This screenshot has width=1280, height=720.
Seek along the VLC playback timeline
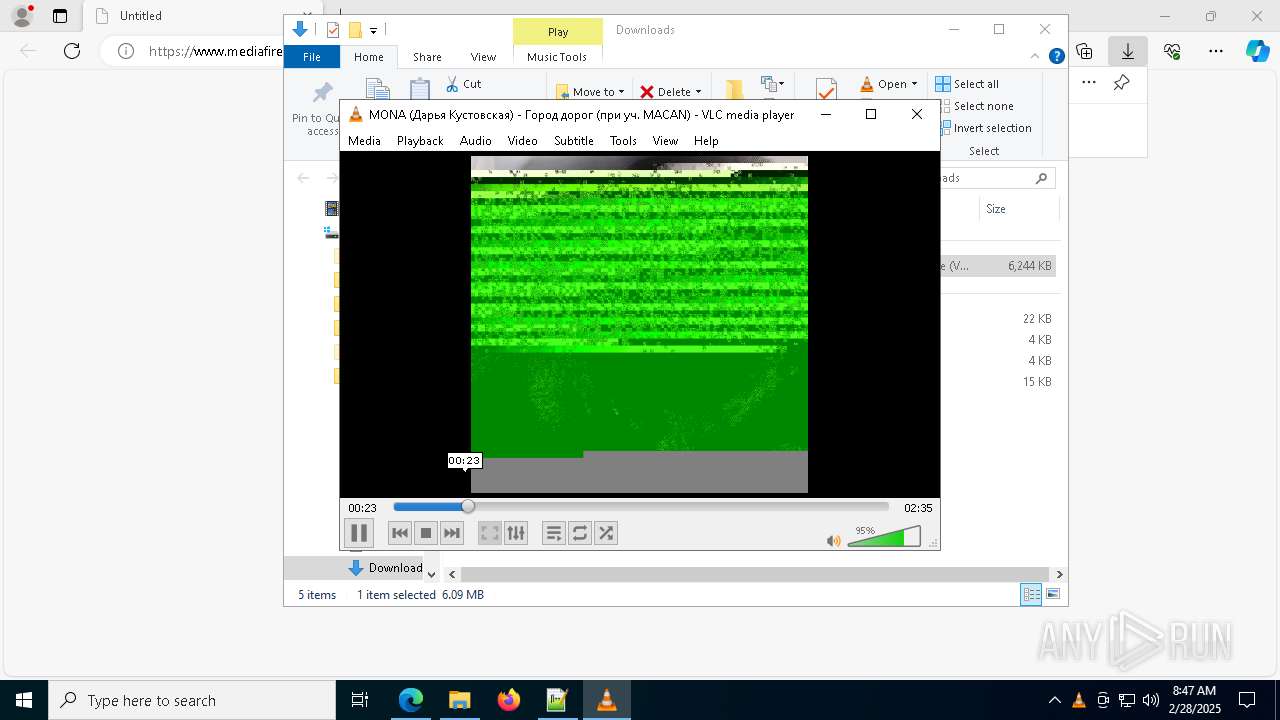point(641,507)
